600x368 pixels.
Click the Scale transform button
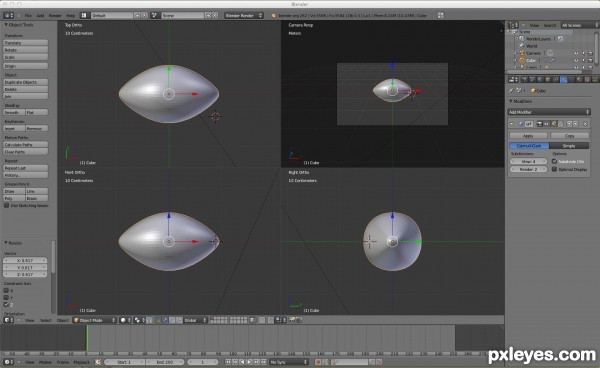26,57
